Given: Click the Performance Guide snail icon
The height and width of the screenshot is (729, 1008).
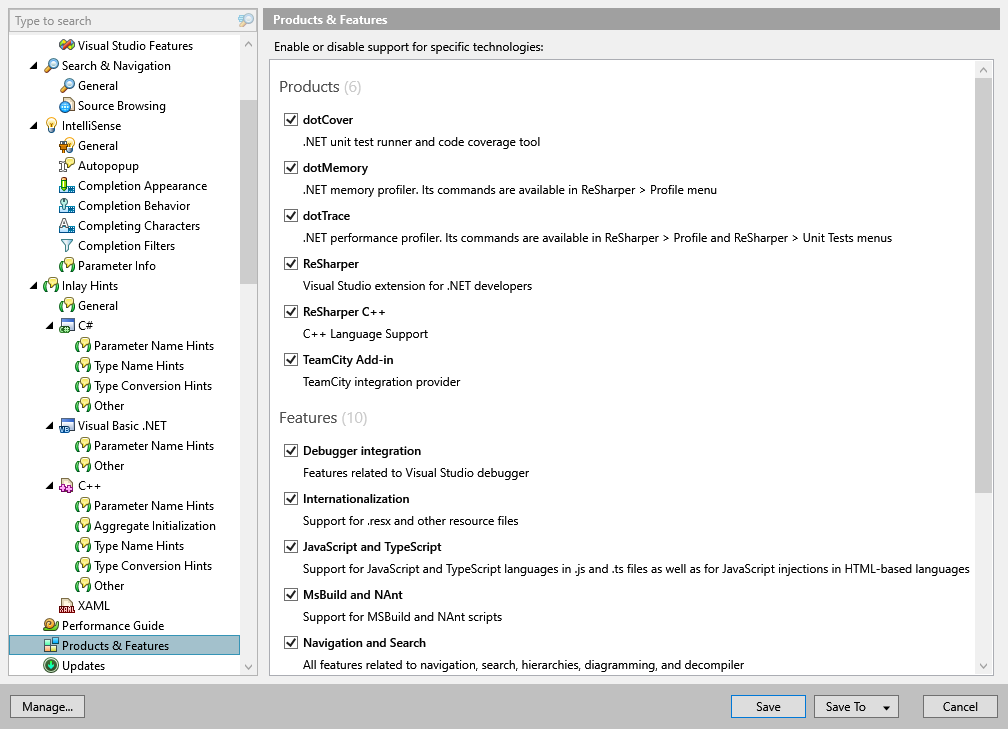Looking at the screenshot, I should point(51,626).
